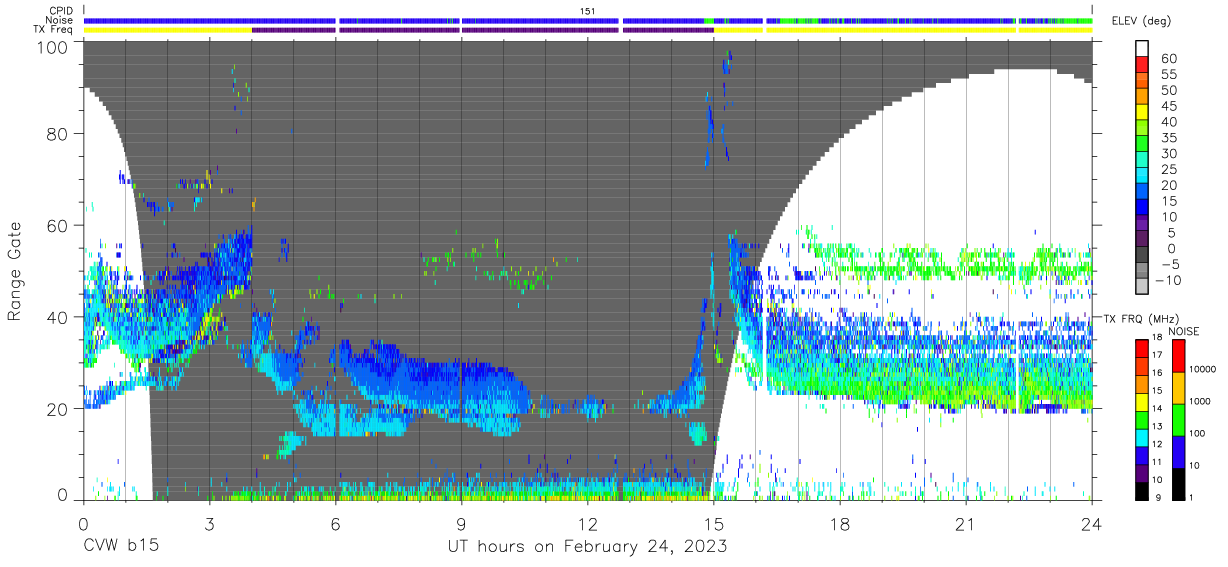Click the Noise row label above the plot
This screenshot has height=567, width=1228.
pyautogui.click(x=59, y=20)
